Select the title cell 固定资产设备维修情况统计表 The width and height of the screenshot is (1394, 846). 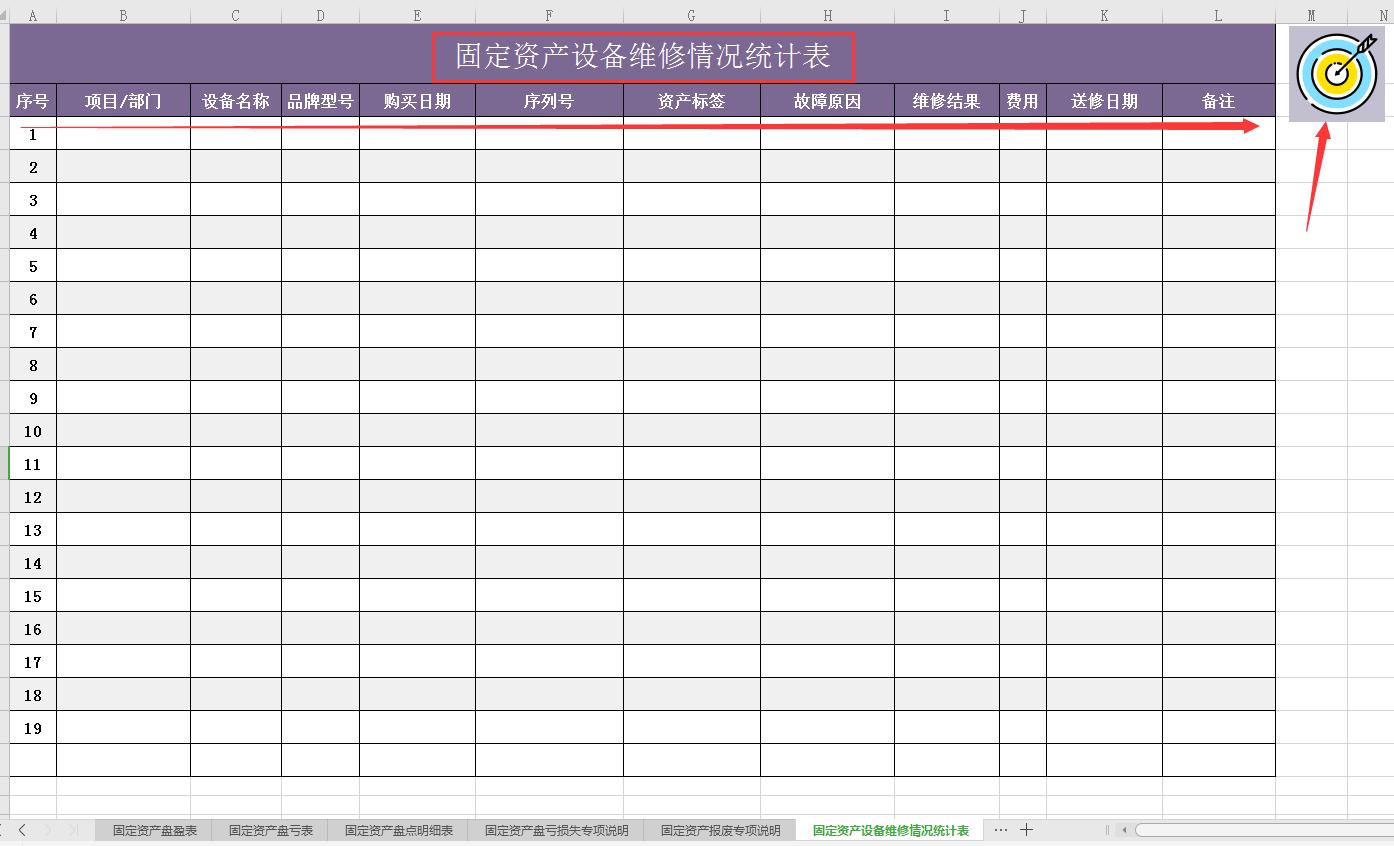click(643, 57)
